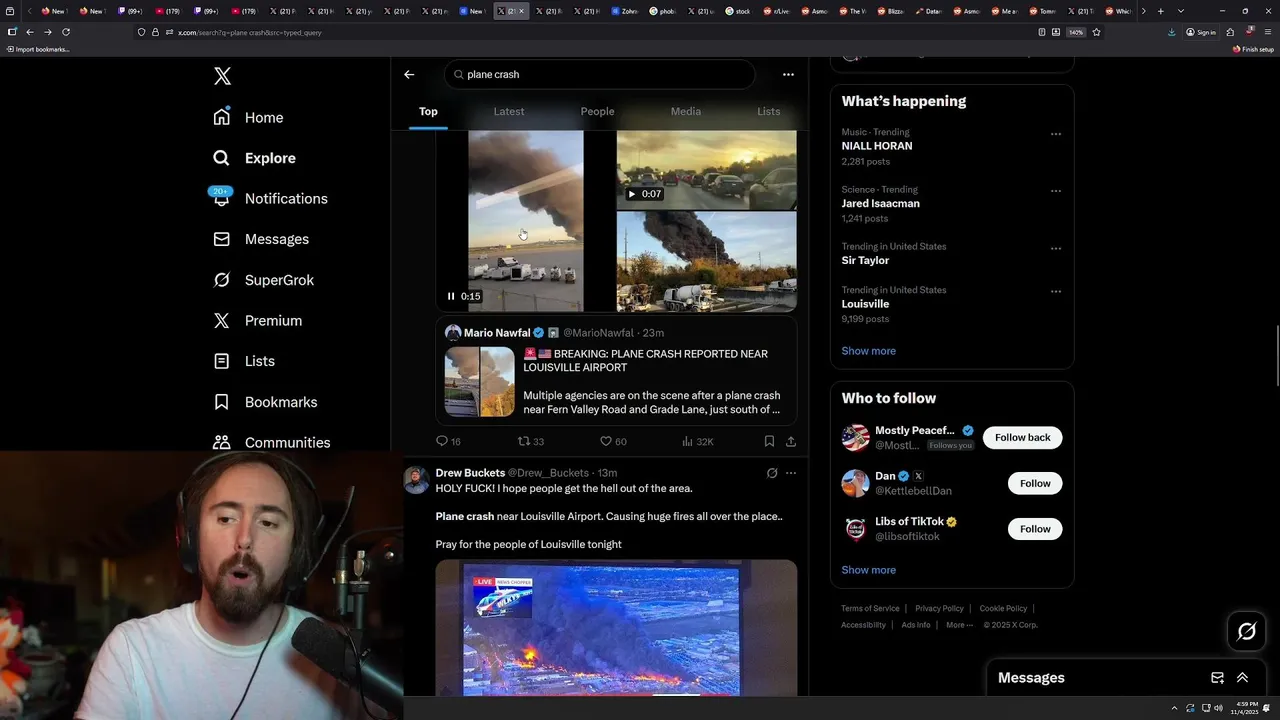Open options for Louisville trend

pos(1055,292)
